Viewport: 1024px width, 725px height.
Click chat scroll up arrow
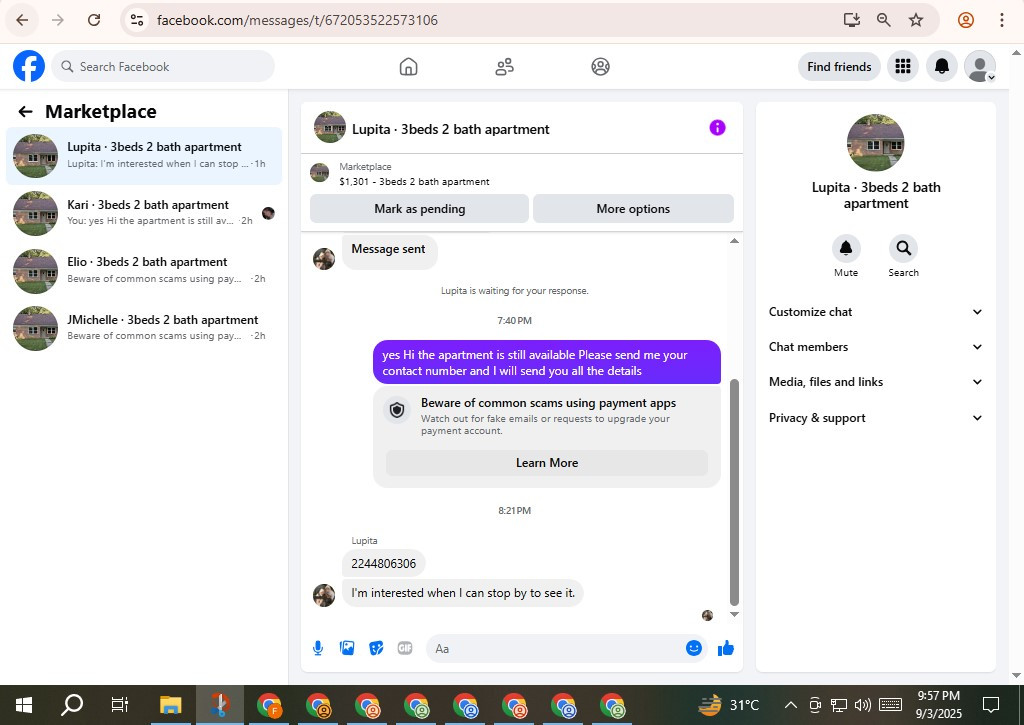pyautogui.click(x=734, y=241)
